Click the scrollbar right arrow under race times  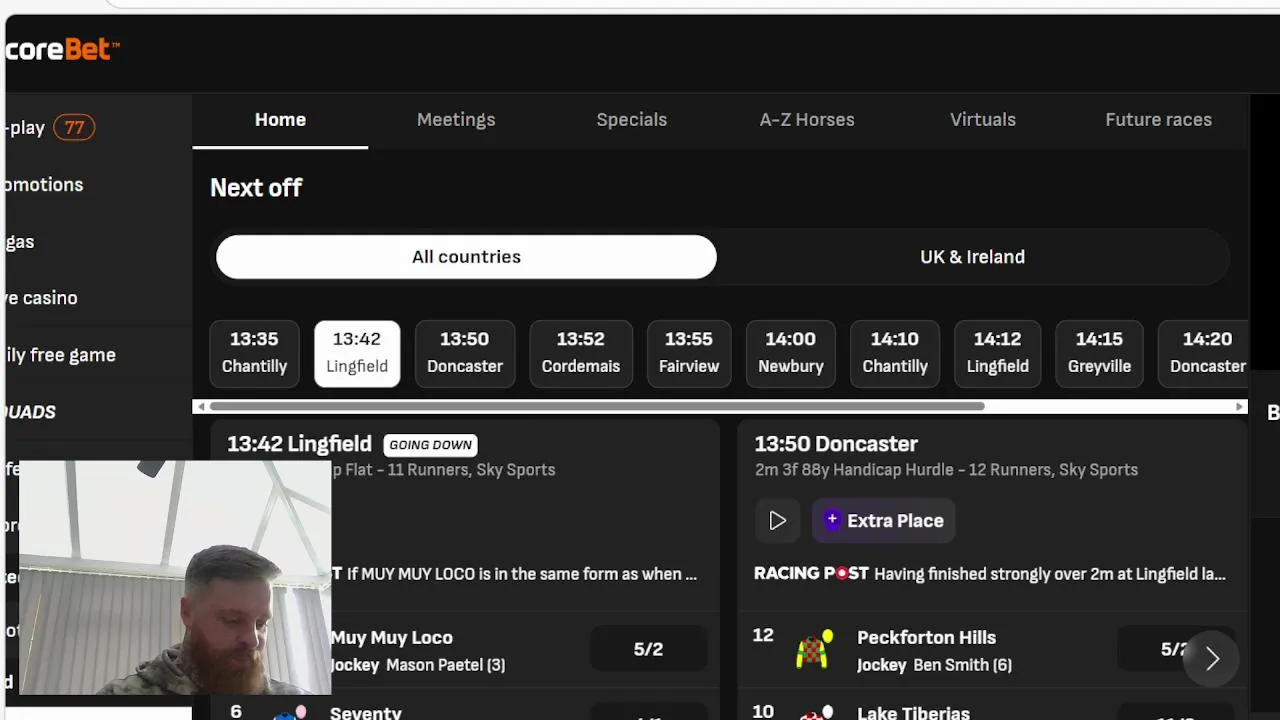[1240, 406]
